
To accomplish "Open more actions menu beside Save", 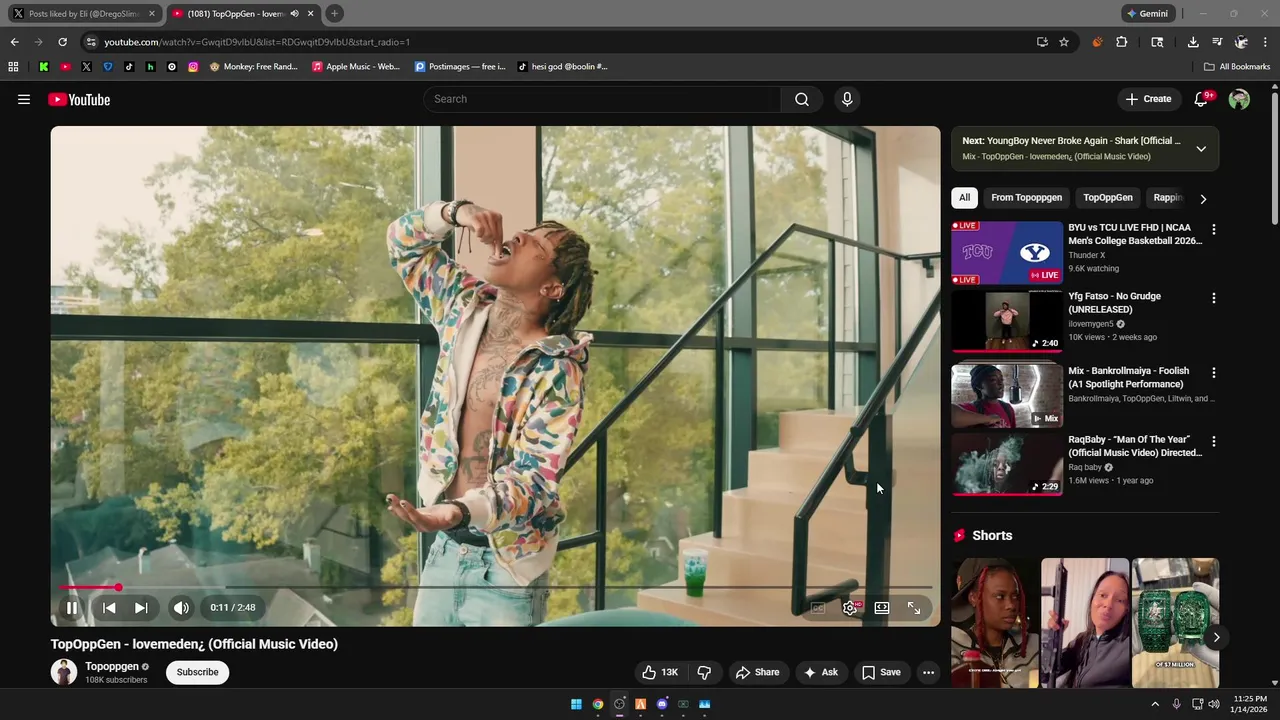I will point(928,672).
